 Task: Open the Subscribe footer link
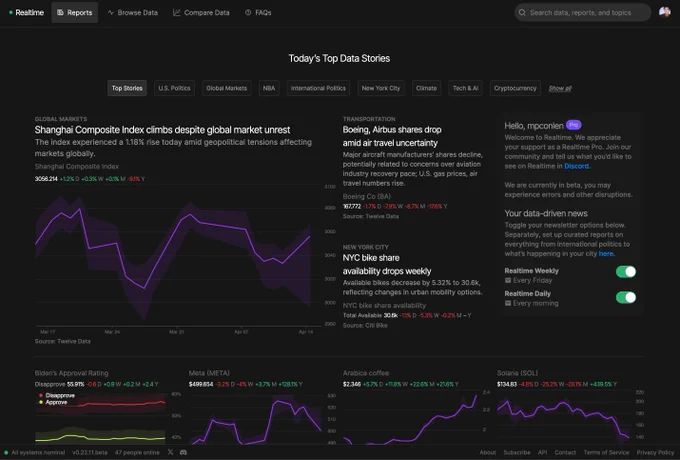pos(517,452)
